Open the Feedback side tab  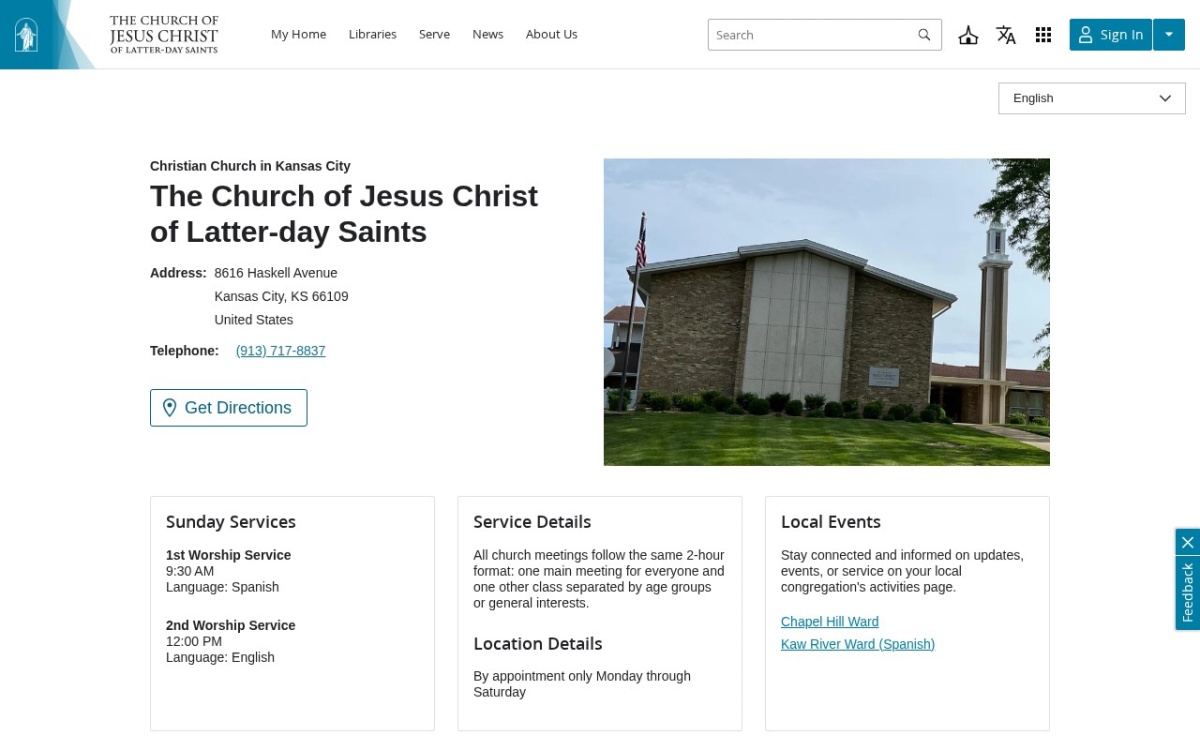1187,592
